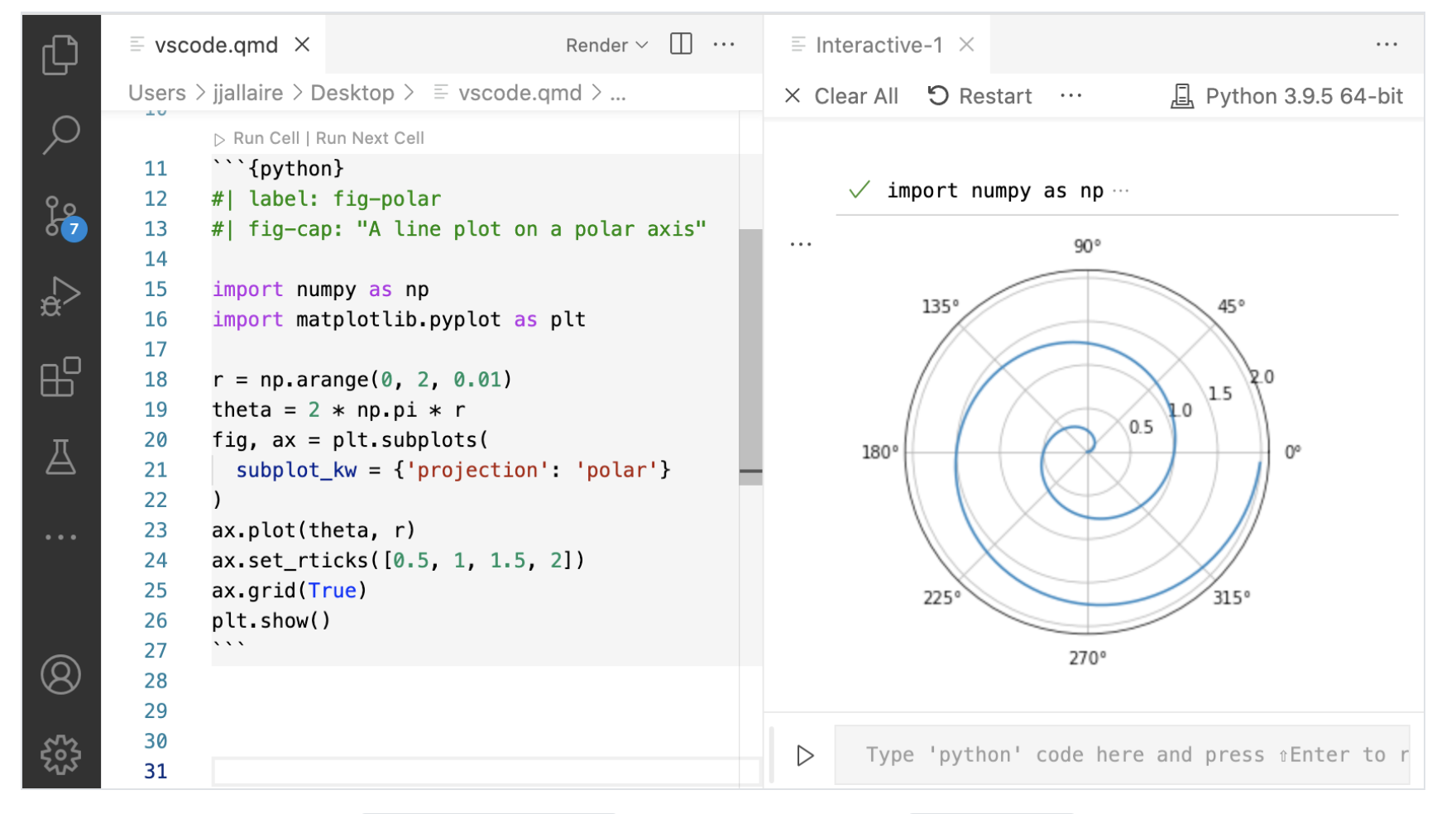Open the Manage gear settings icon
The image size is (1456, 814).
pyautogui.click(x=60, y=754)
